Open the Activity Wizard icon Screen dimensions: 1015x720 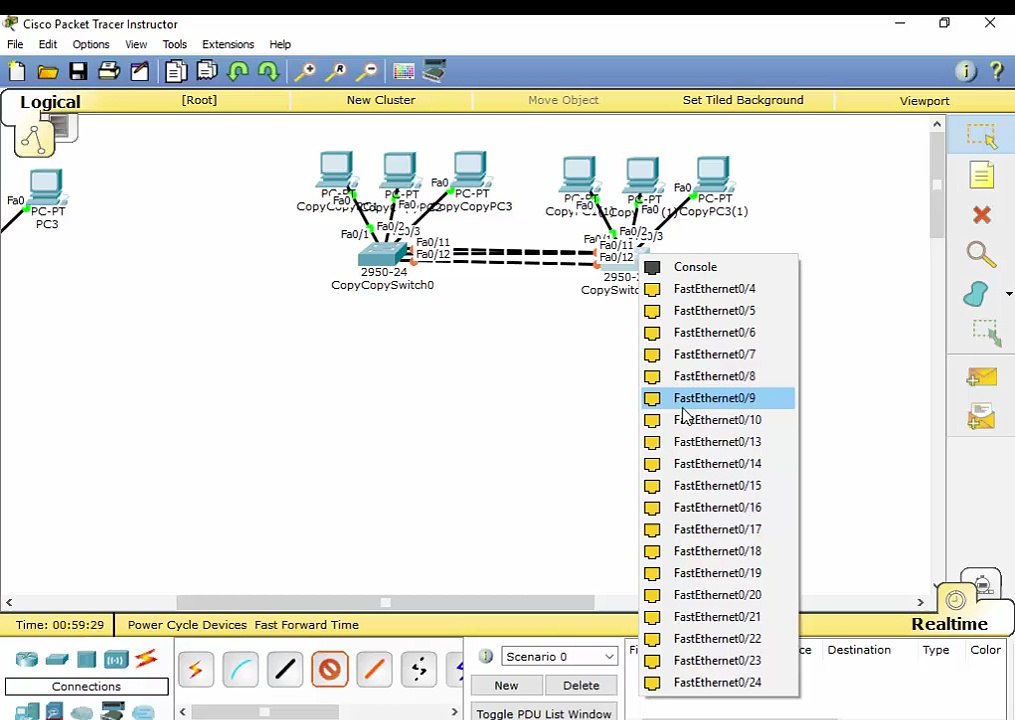140,71
